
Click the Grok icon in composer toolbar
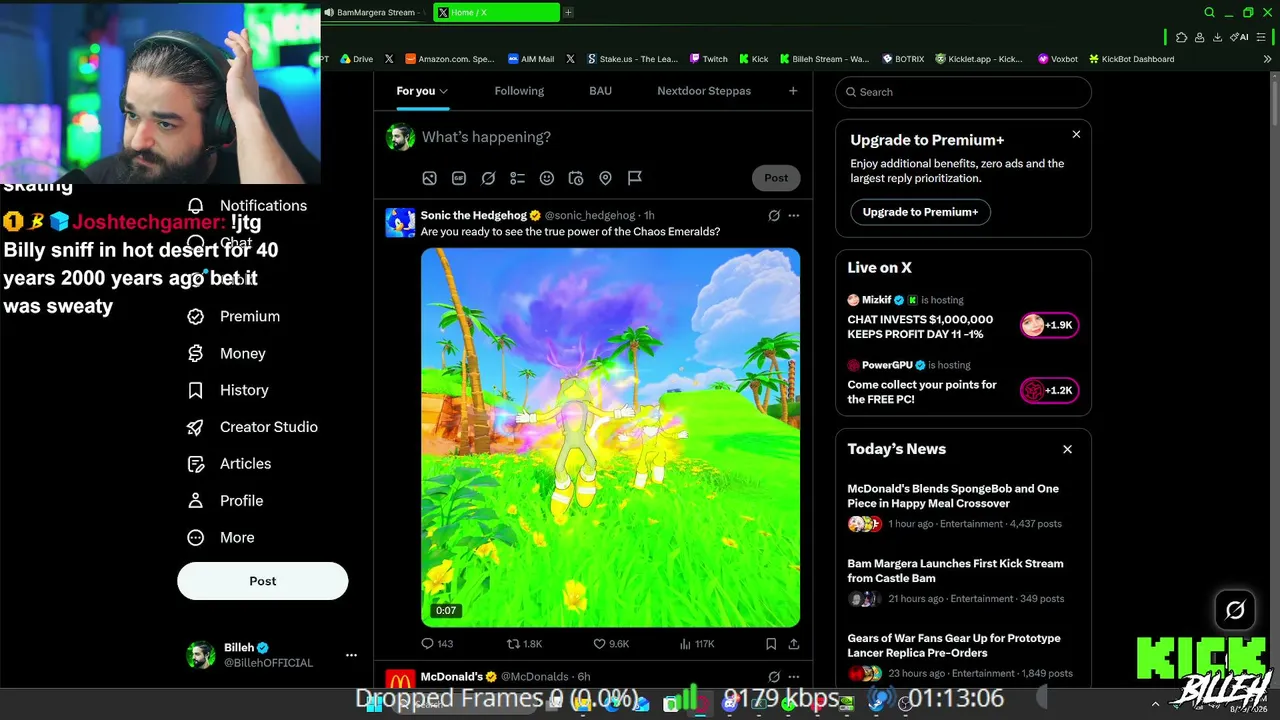point(488,178)
